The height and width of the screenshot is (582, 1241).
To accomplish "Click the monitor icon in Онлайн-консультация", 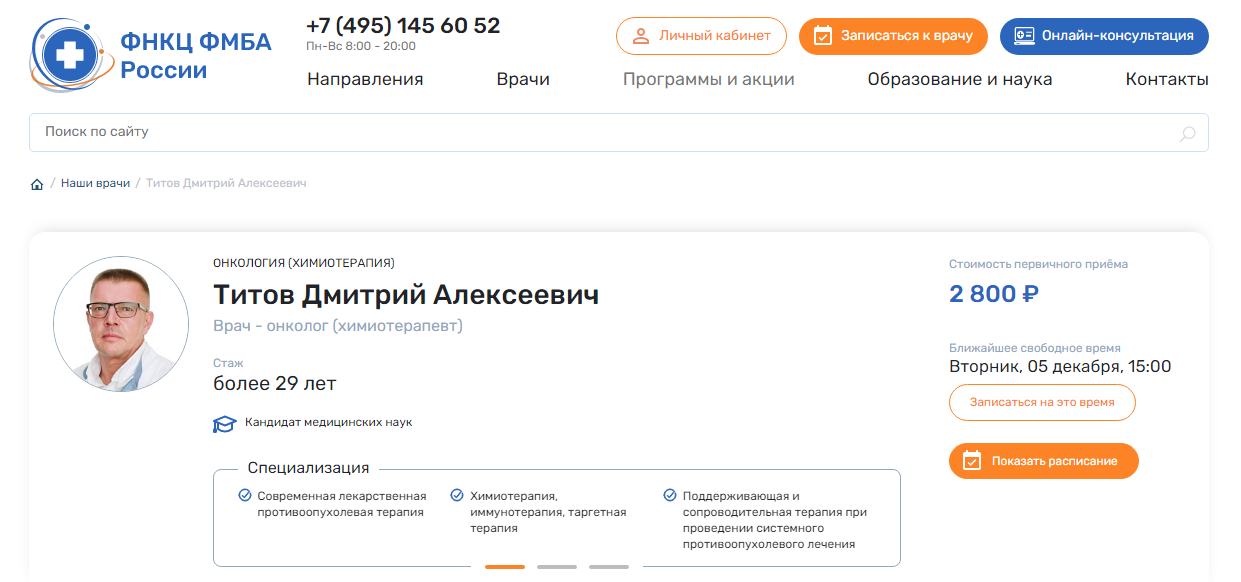I will pos(1024,36).
